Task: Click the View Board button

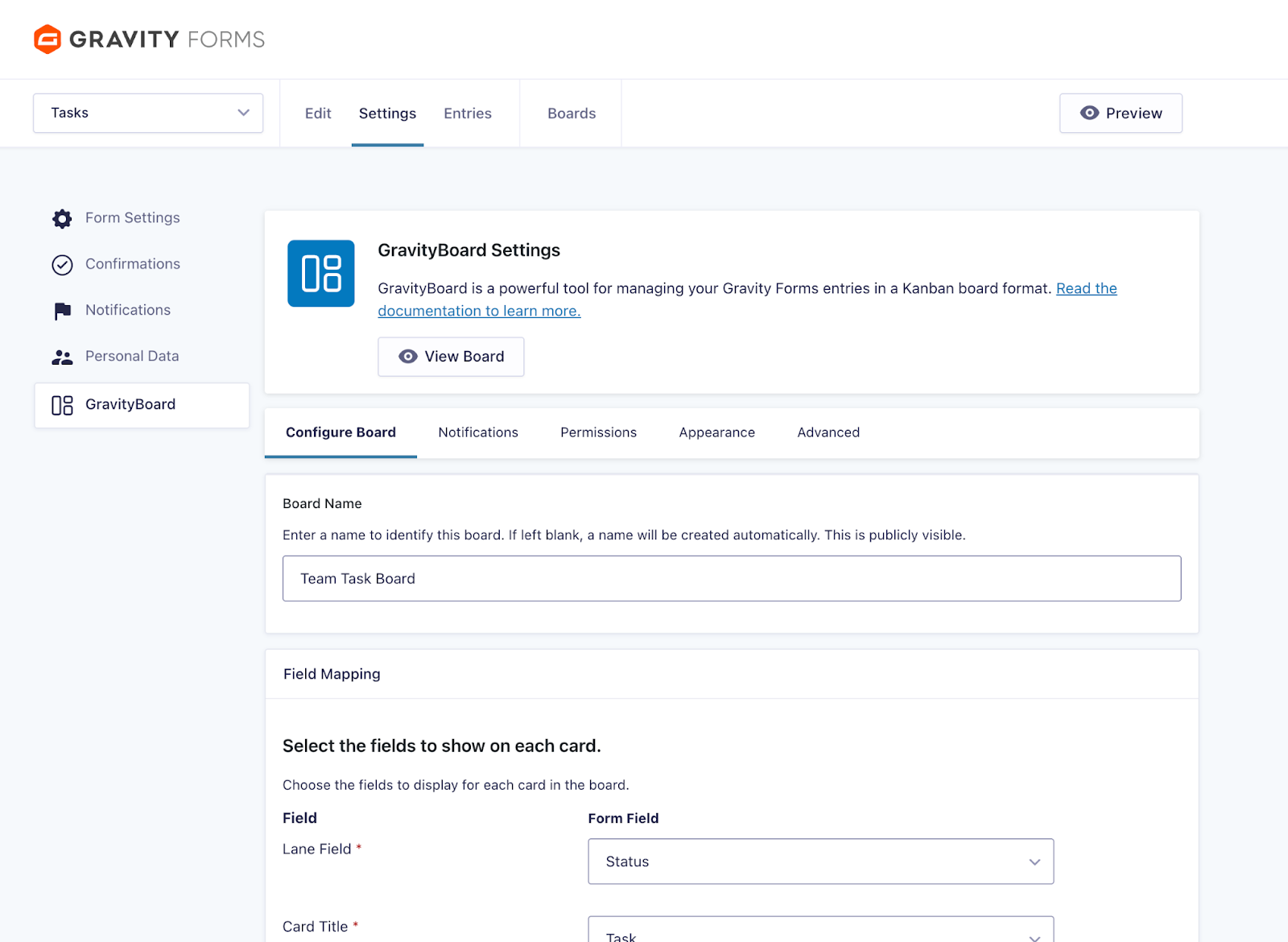Action: click(451, 357)
